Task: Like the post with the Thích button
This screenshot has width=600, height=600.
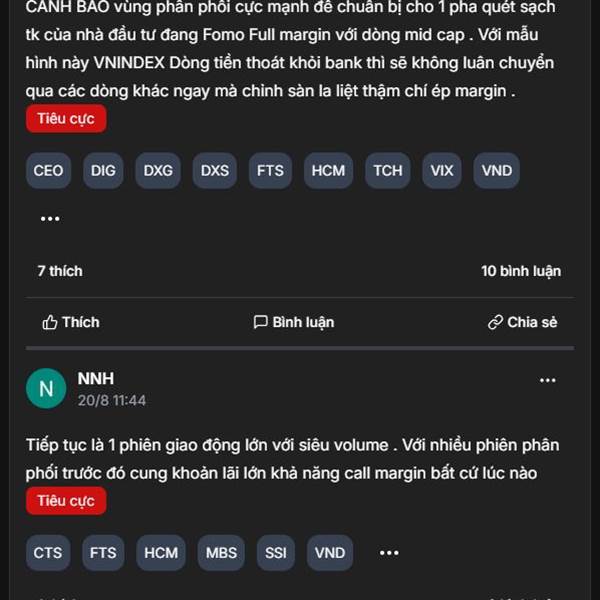Action: tap(71, 322)
